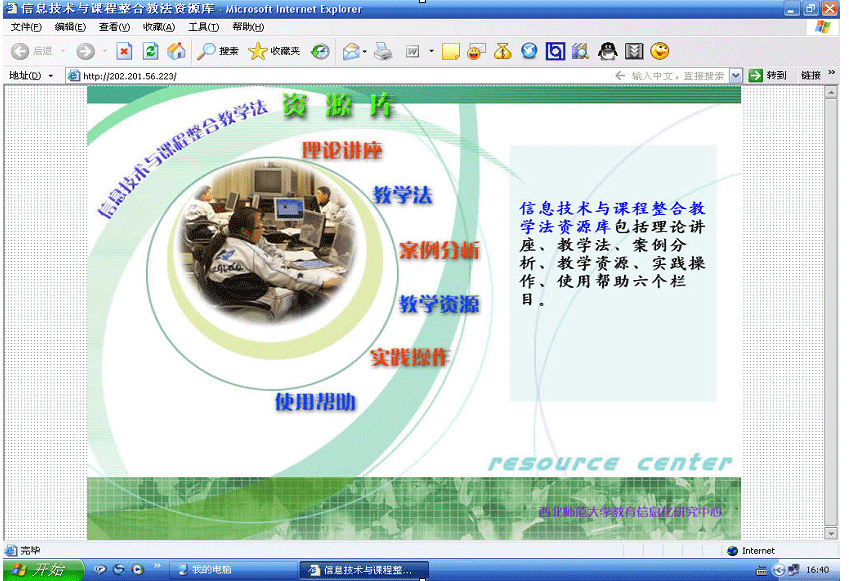Click the gold money bag toolbar icon

point(502,51)
